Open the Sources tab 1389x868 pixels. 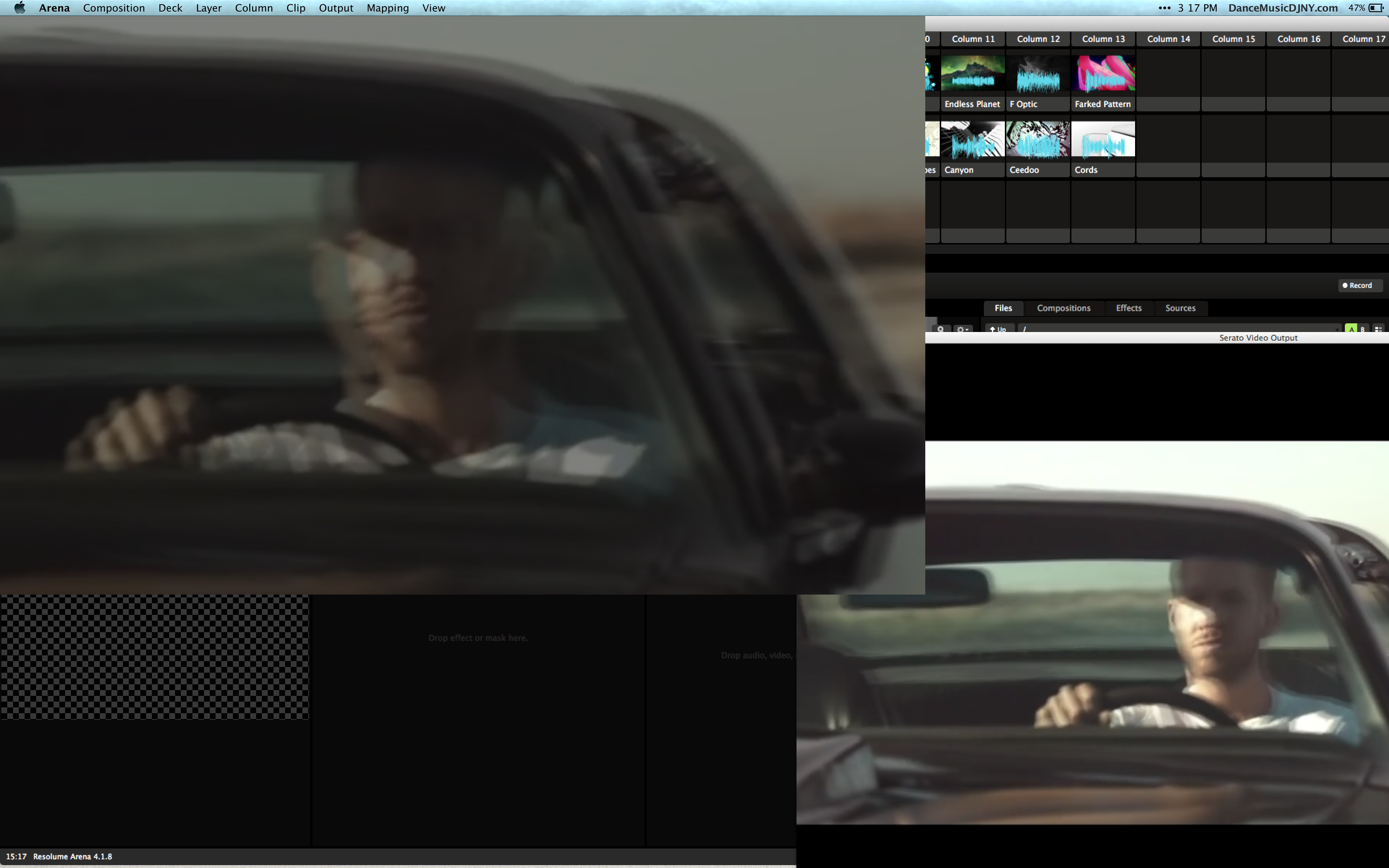tap(1180, 308)
